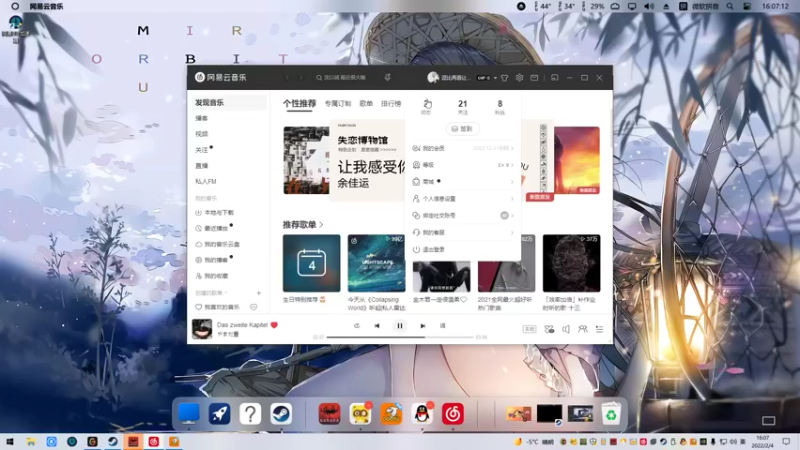Screen dimensions: 800x450
Task: Expand bind social accounts row
Action: (463, 215)
